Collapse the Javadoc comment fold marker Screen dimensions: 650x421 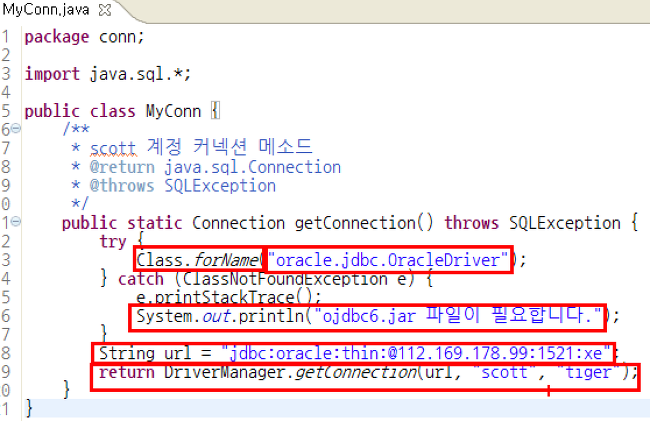16,128
